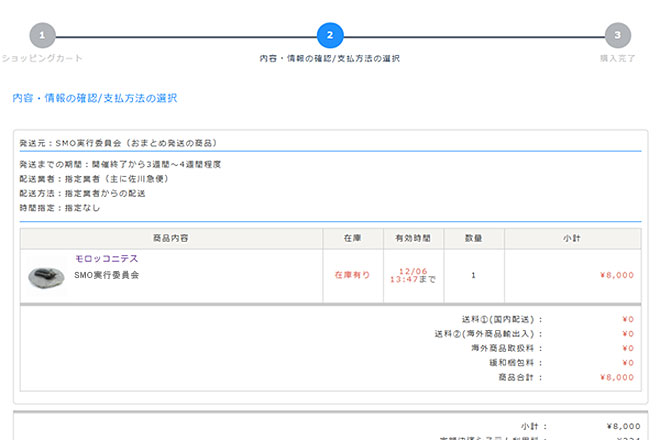Click the 有効時間 column header
The height and width of the screenshot is (440, 660).
pyautogui.click(x=413, y=238)
